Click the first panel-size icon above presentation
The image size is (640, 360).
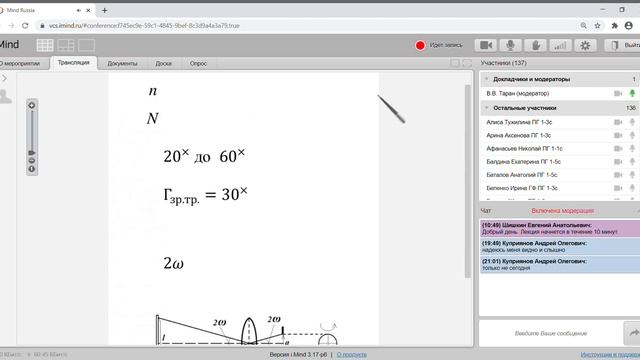tap(455, 63)
